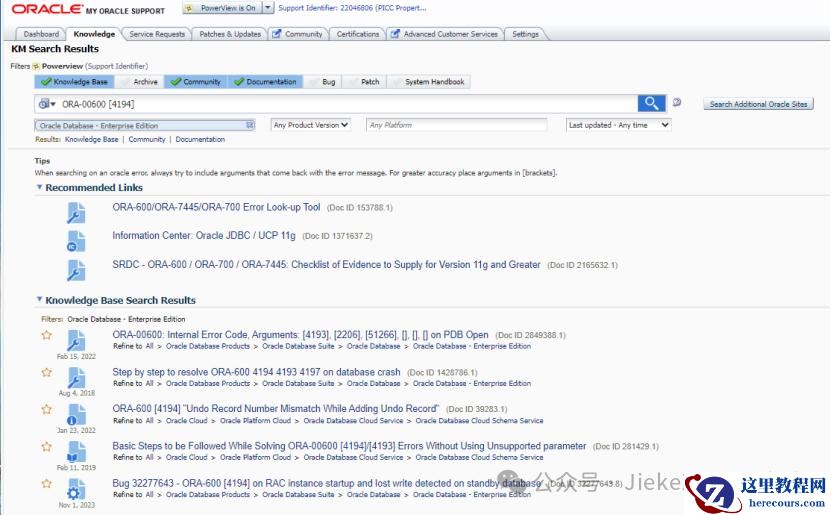Screen dimensions: 831x515
Task: Go to the Certifications tab
Action: (x=358, y=34)
